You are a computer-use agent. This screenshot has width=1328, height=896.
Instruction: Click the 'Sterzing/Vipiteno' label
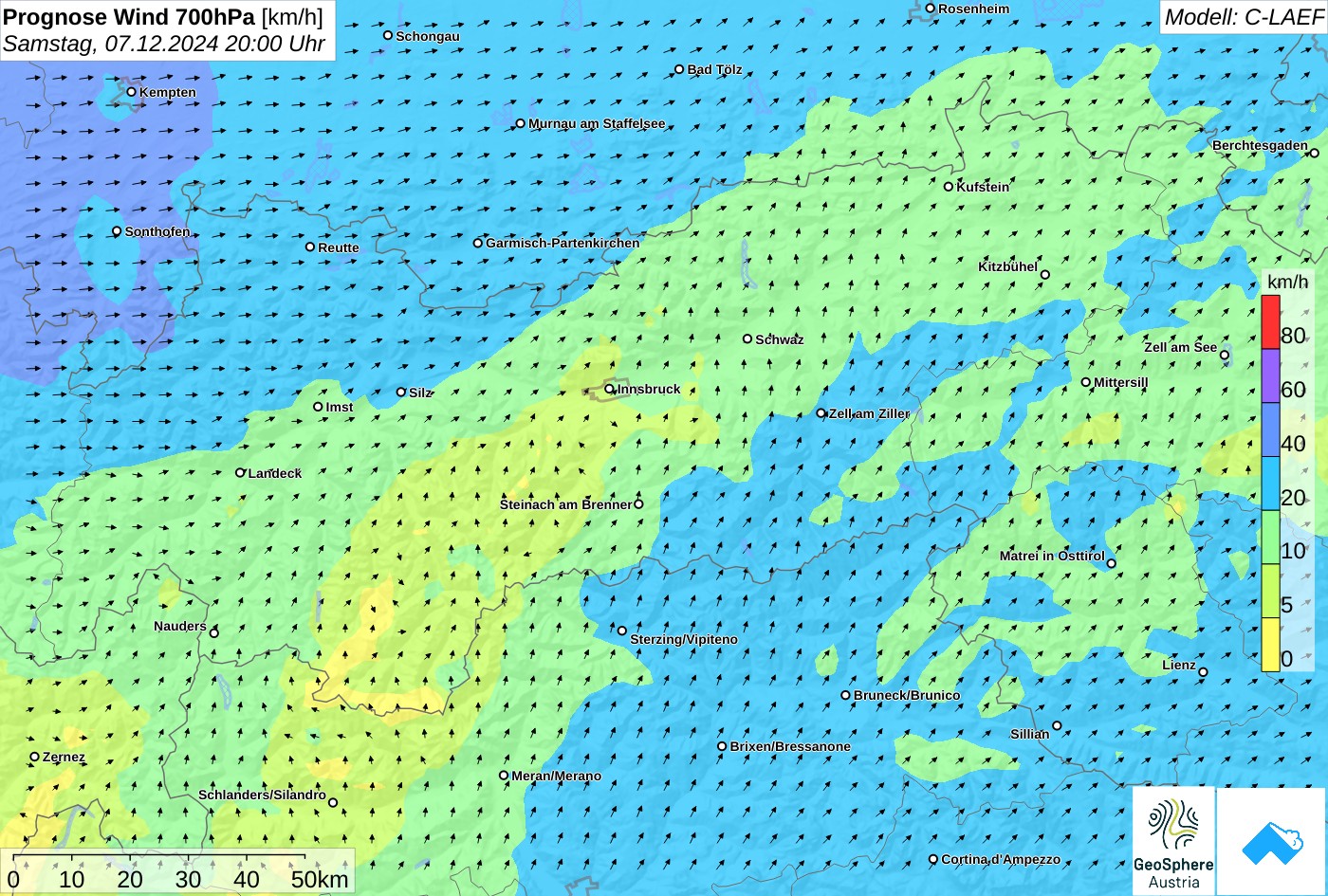coord(684,639)
